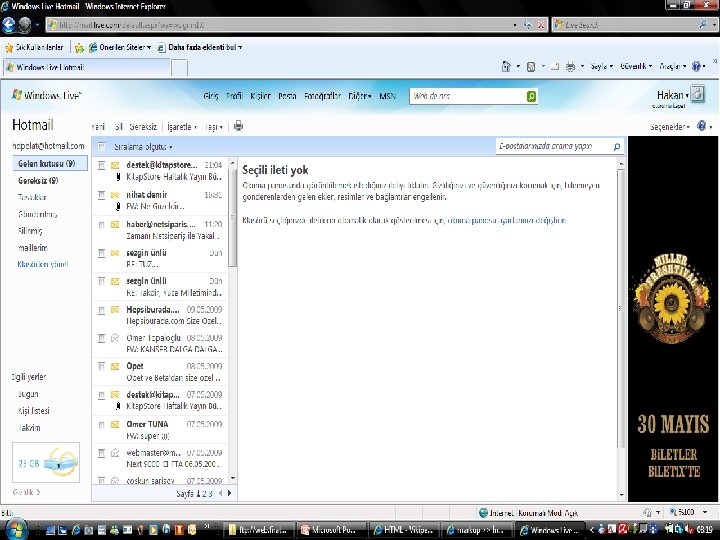Check the destek@kitapstore 21:04 message box
The height and width of the screenshot is (540, 720).
coord(101,165)
